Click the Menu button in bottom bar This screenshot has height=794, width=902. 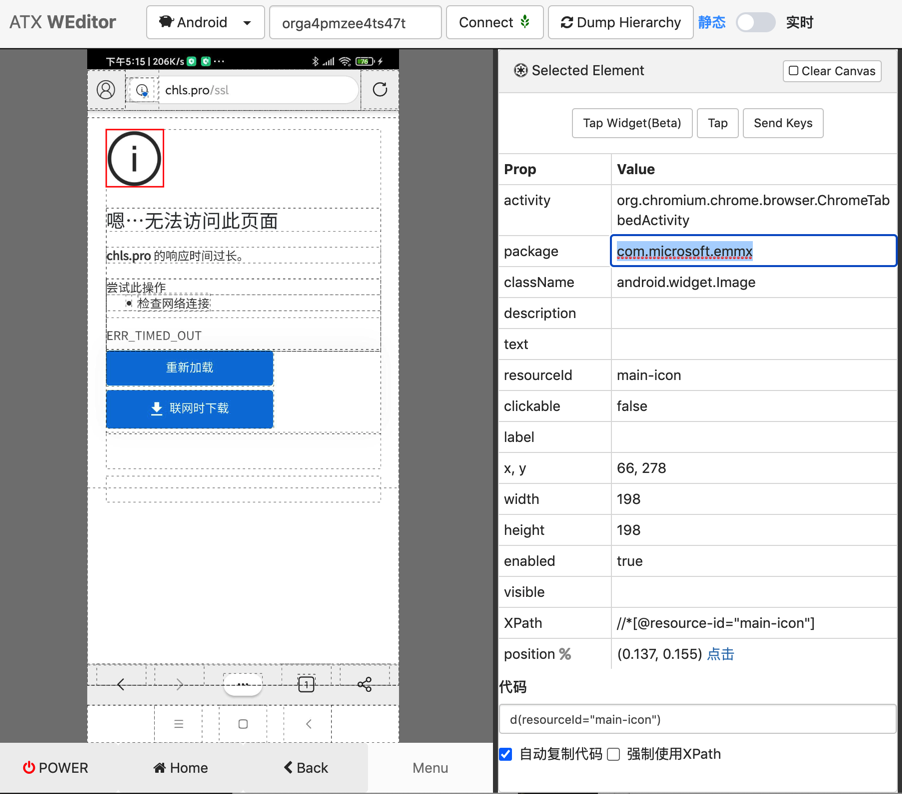[430, 768]
